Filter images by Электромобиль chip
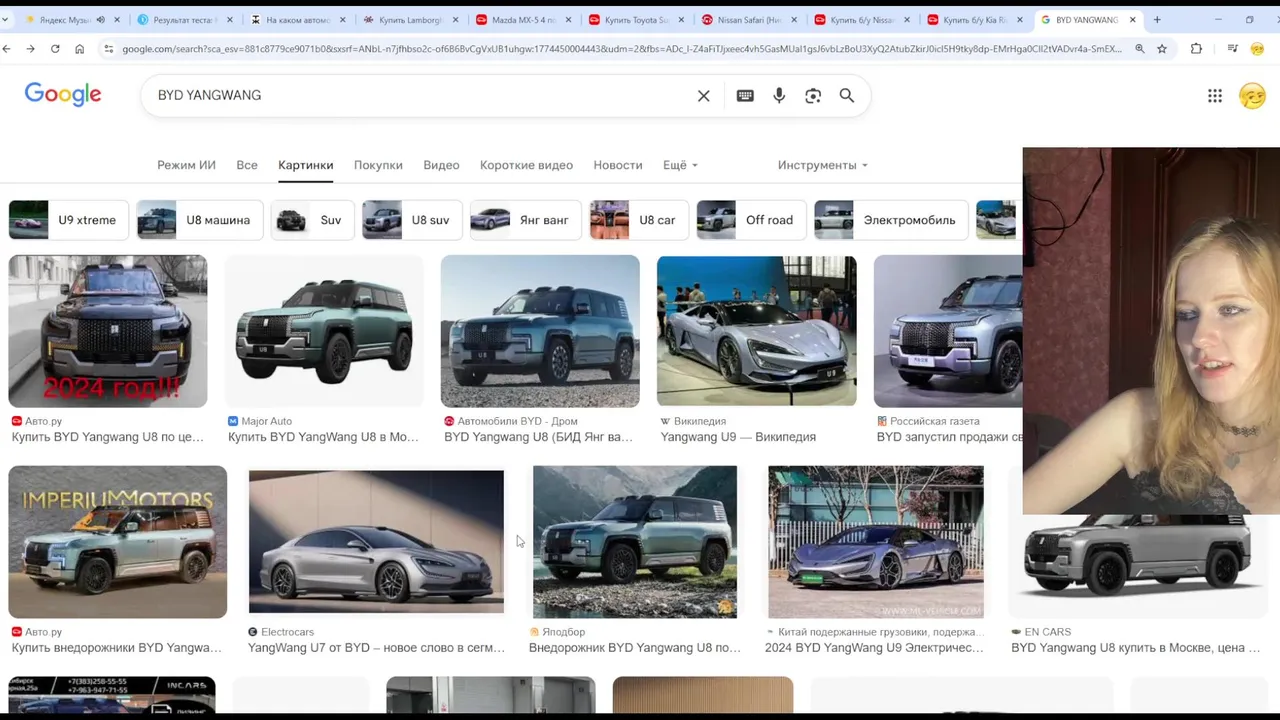 890,220
